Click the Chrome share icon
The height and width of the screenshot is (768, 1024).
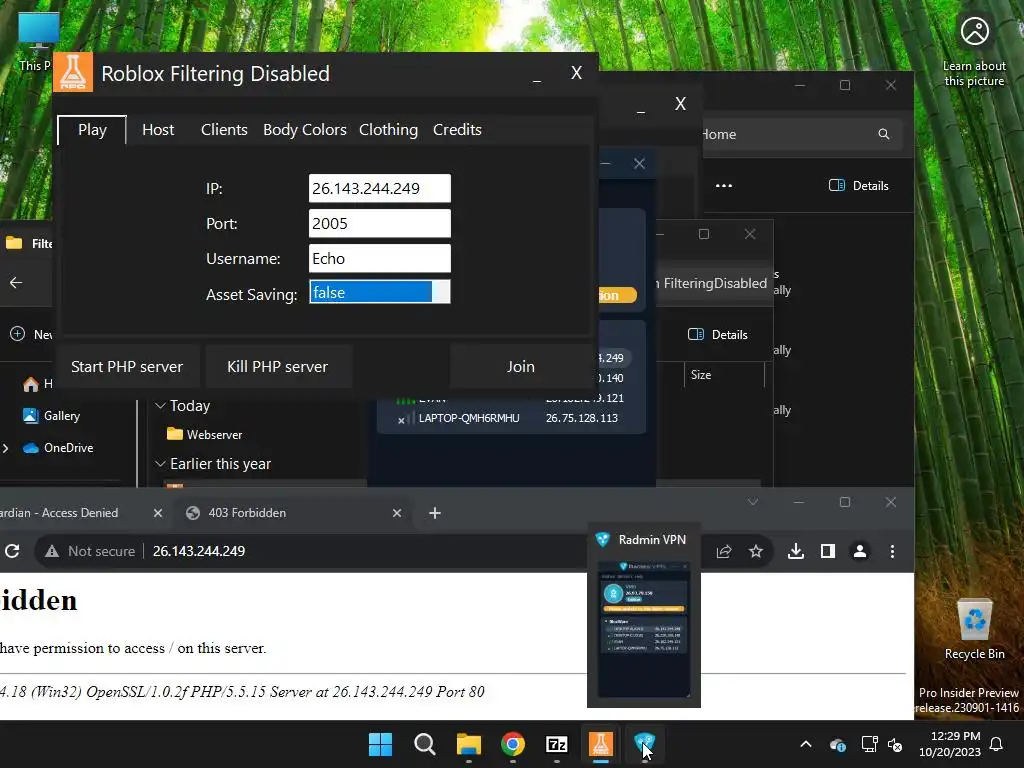click(724, 551)
